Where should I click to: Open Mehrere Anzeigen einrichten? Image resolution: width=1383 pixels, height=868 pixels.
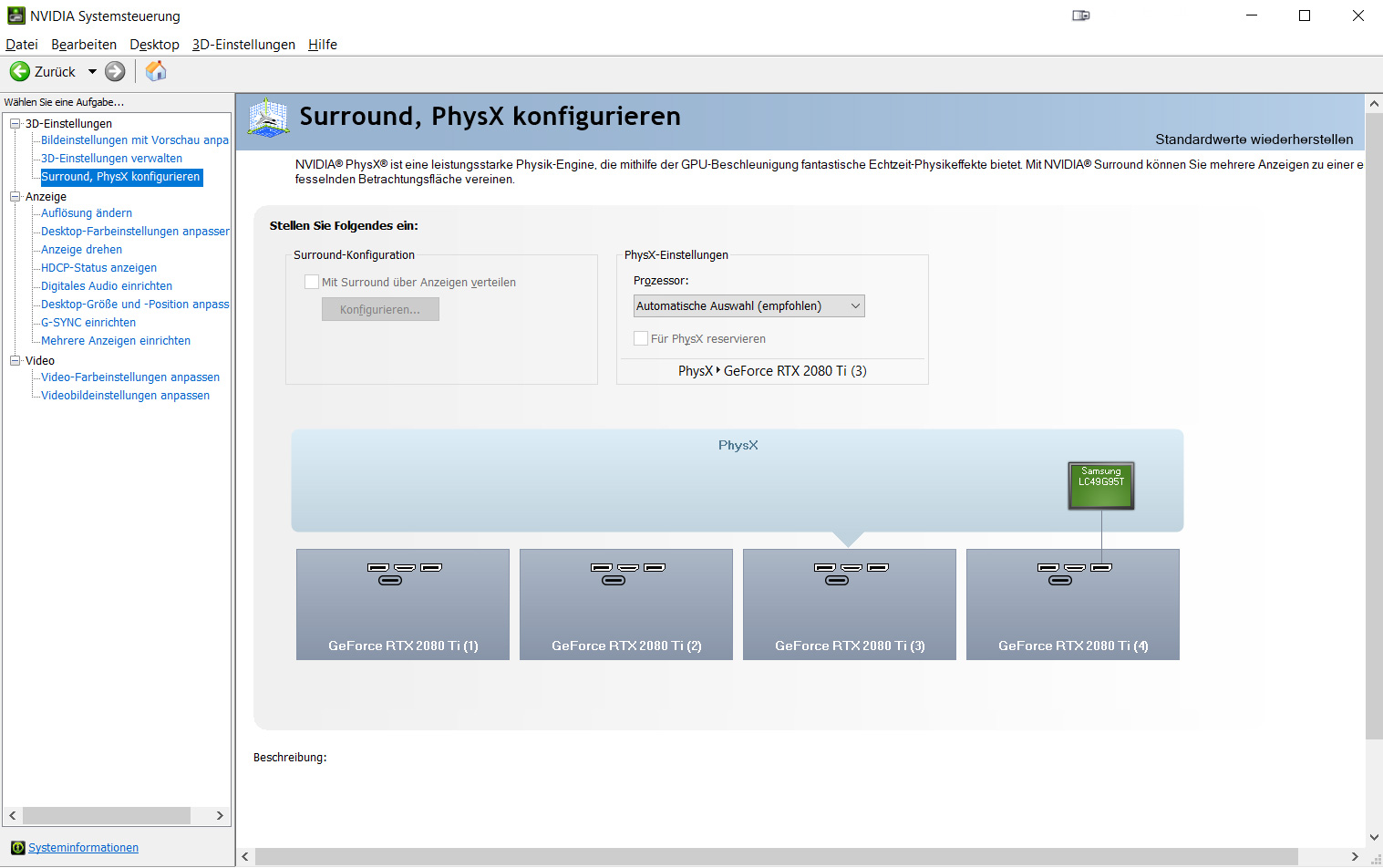[116, 341]
